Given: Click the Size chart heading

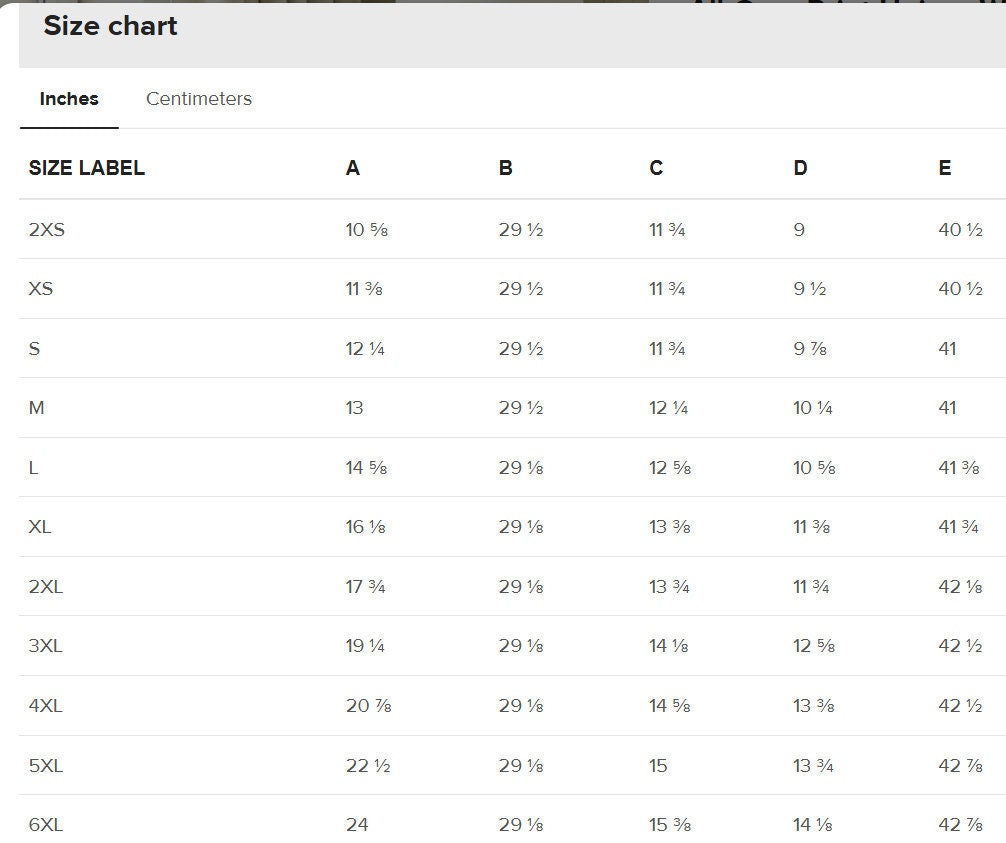Looking at the screenshot, I should [110, 26].
